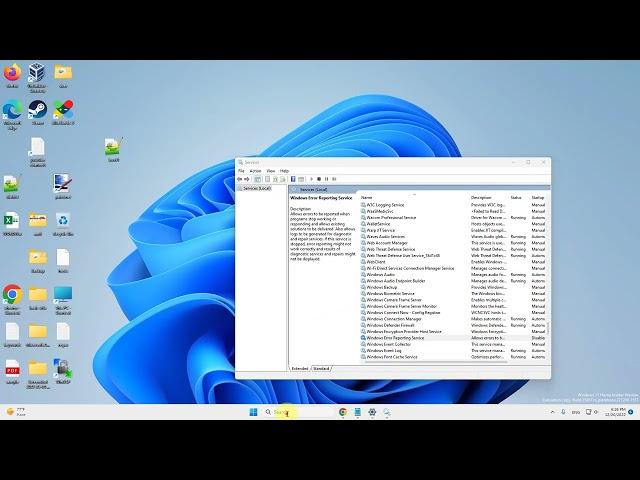Viewport: 640px width, 480px height.
Task: Click the Microsoft Edge desktop icon
Action: pos(12,115)
